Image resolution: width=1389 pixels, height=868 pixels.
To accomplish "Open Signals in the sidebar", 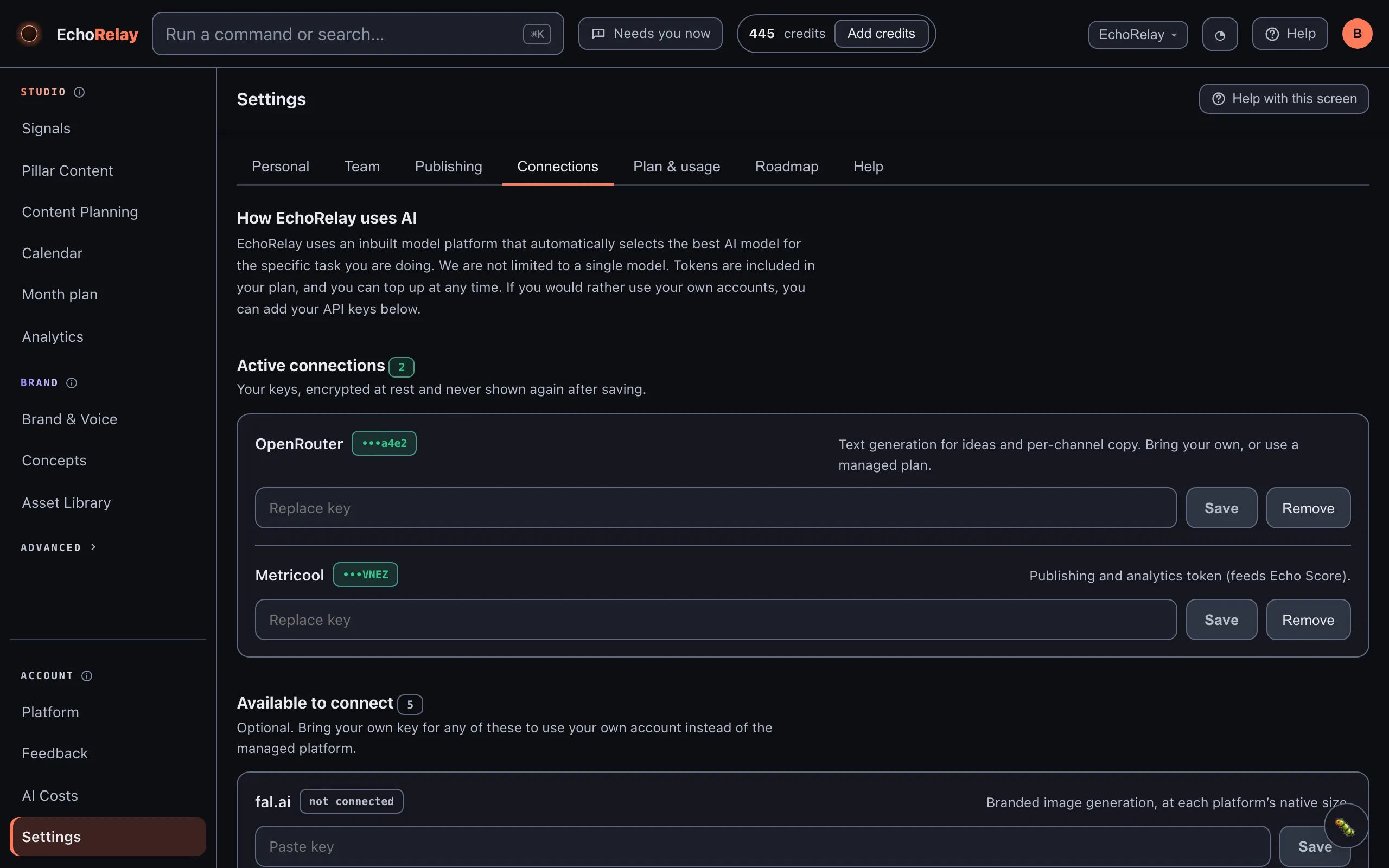I will click(x=107, y=129).
